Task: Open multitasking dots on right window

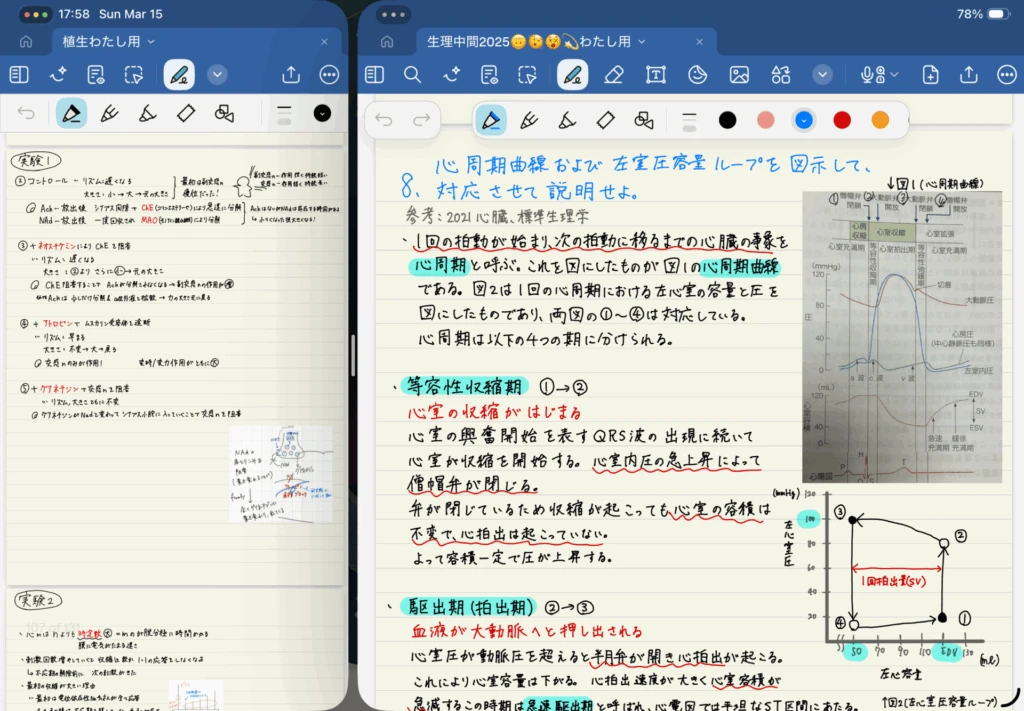Action: point(393,14)
